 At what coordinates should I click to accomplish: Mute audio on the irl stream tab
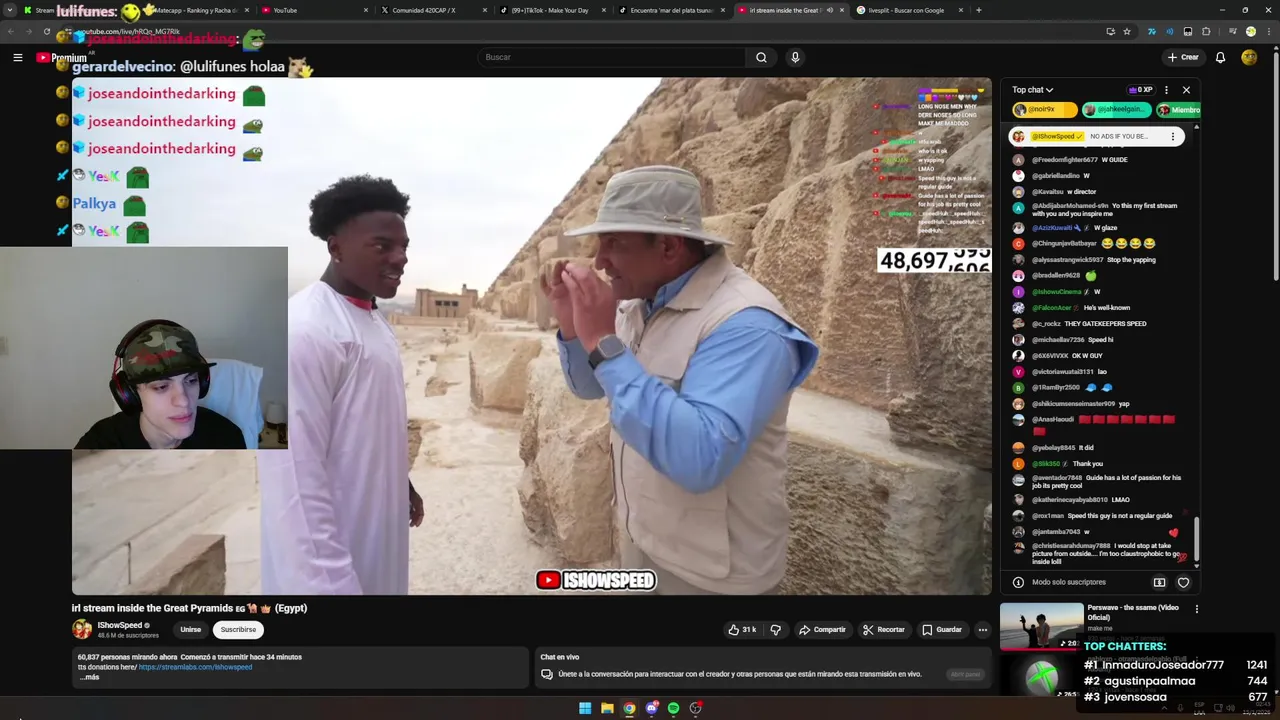pyautogui.click(x=829, y=10)
